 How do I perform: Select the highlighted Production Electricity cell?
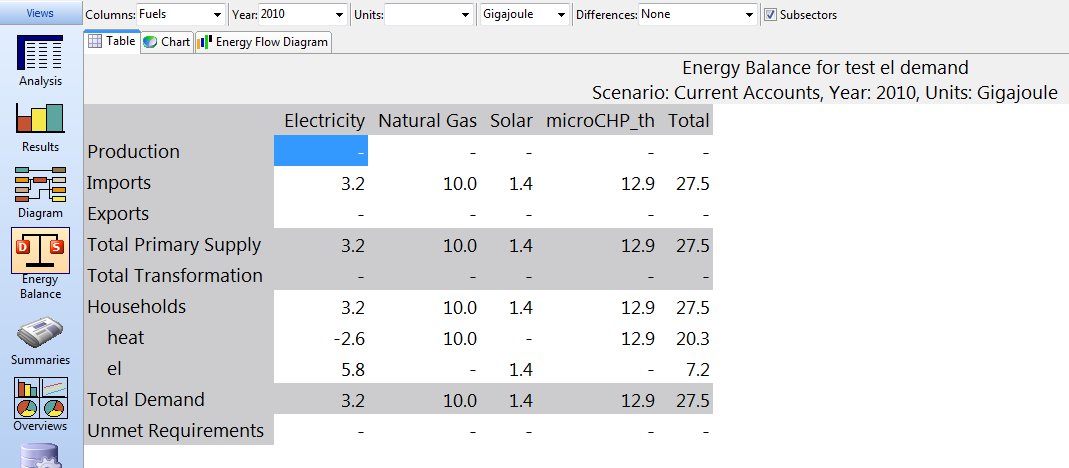(x=321, y=151)
